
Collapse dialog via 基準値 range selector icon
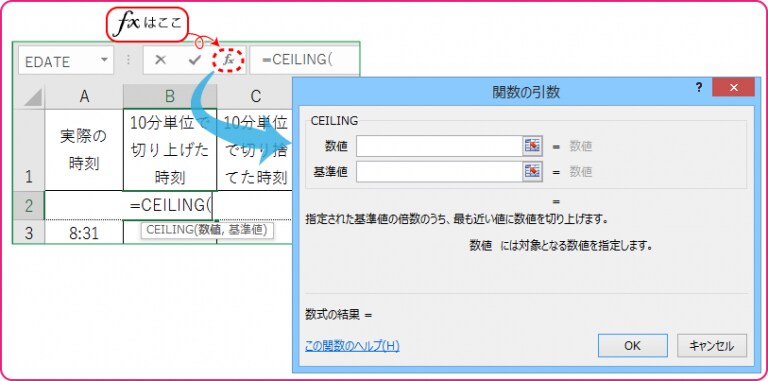tap(532, 171)
